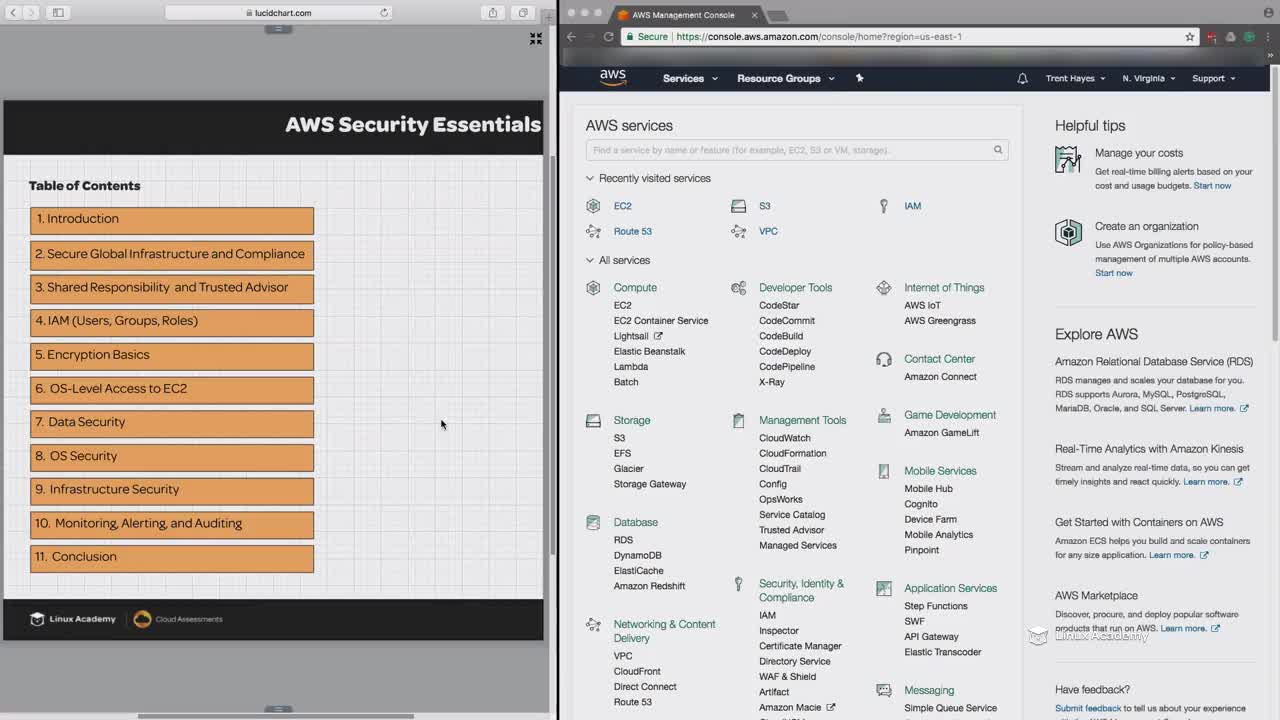Click the Chrome back arrow
The height and width of the screenshot is (720, 1280).
click(x=571, y=37)
